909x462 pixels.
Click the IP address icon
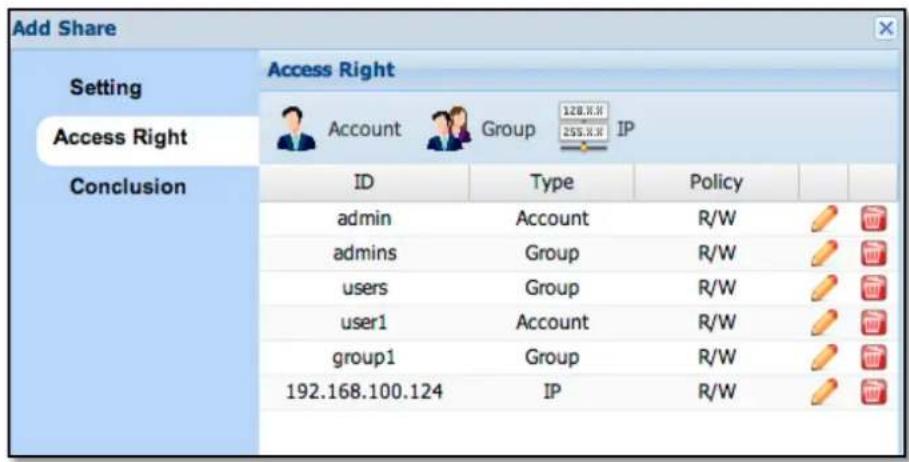(583, 128)
